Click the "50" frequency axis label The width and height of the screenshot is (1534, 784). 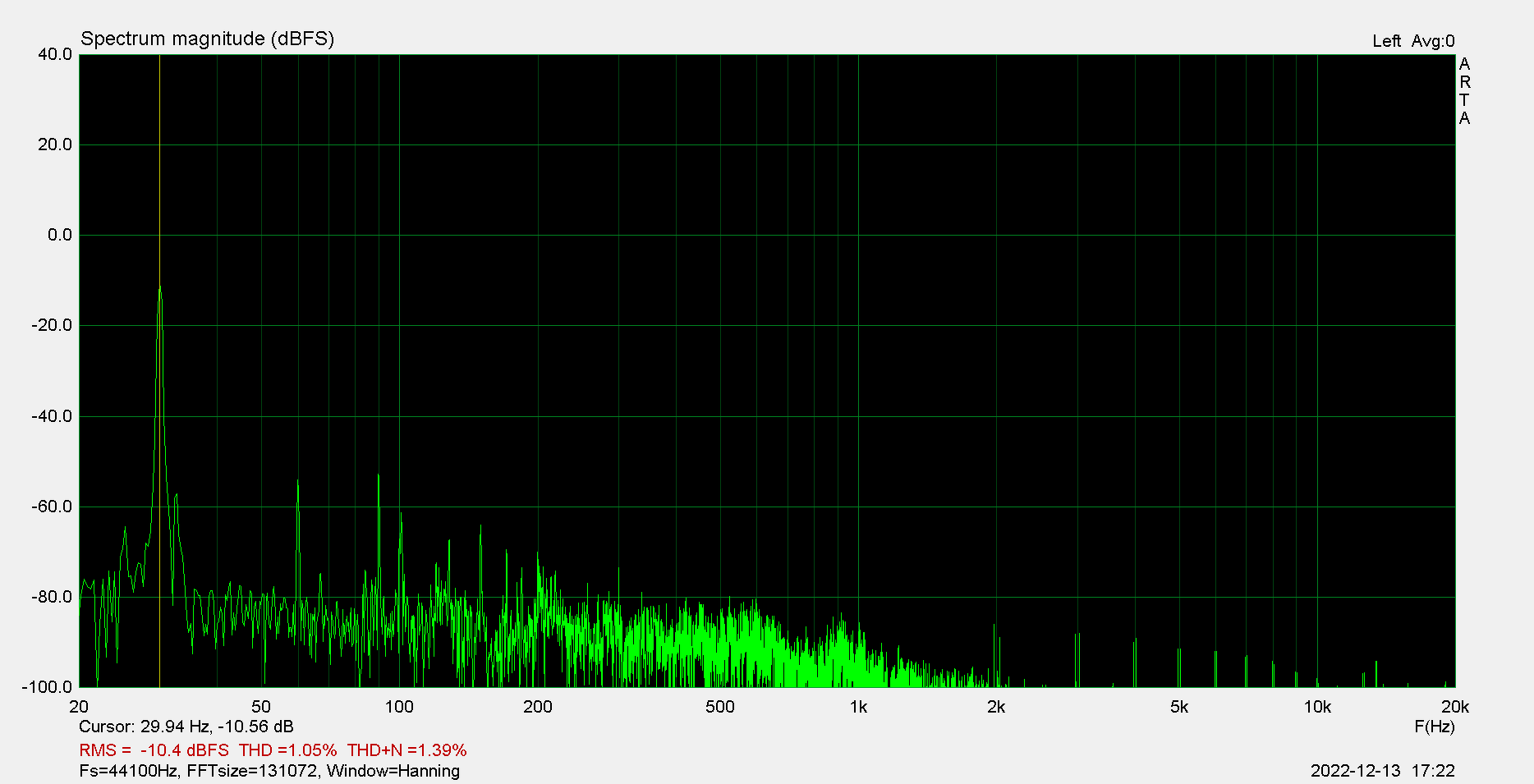pos(261,707)
